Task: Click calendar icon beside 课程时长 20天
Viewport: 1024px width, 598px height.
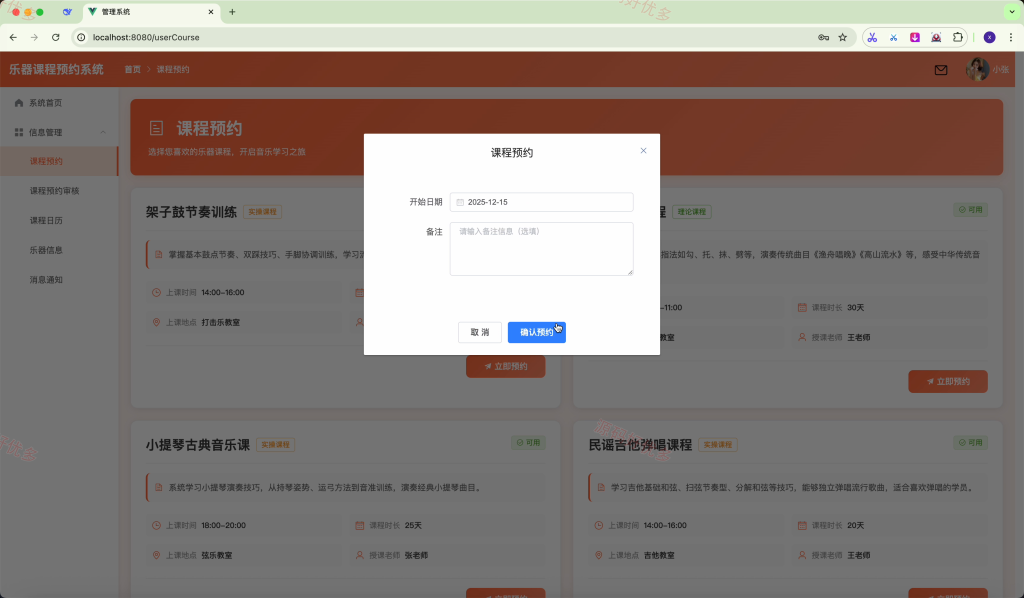Action: click(802, 526)
